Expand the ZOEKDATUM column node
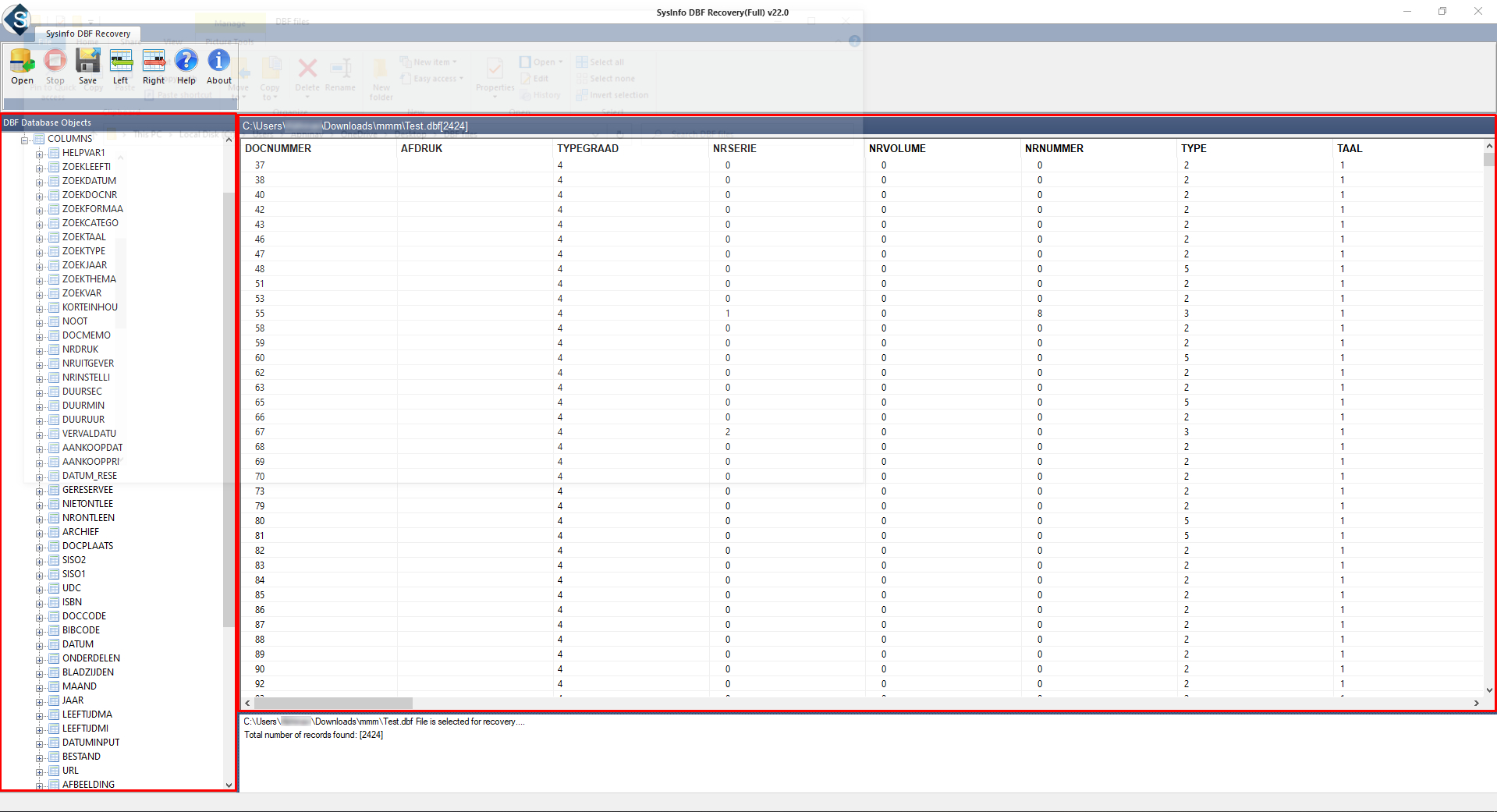This screenshot has height=812, width=1497. coord(39,181)
